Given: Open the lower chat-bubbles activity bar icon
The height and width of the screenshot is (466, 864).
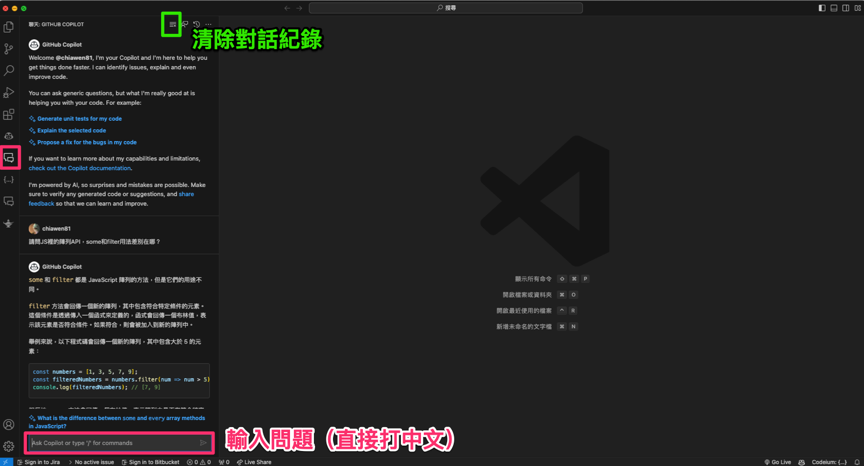Looking at the screenshot, I should coord(8,201).
